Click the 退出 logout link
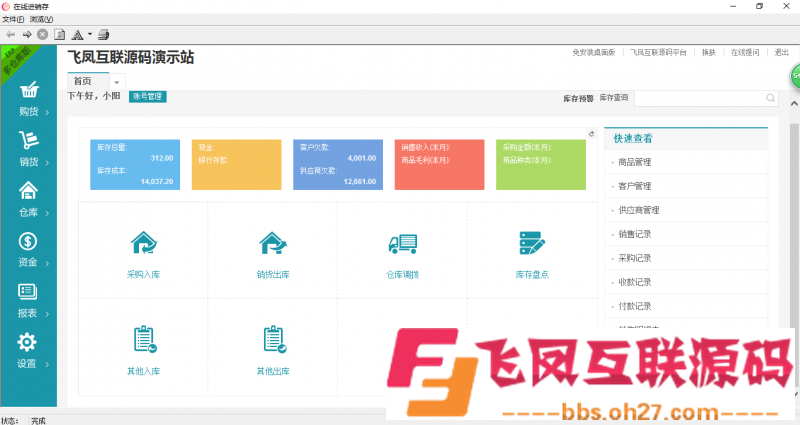This screenshot has width=800, height=425. [782, 53]
